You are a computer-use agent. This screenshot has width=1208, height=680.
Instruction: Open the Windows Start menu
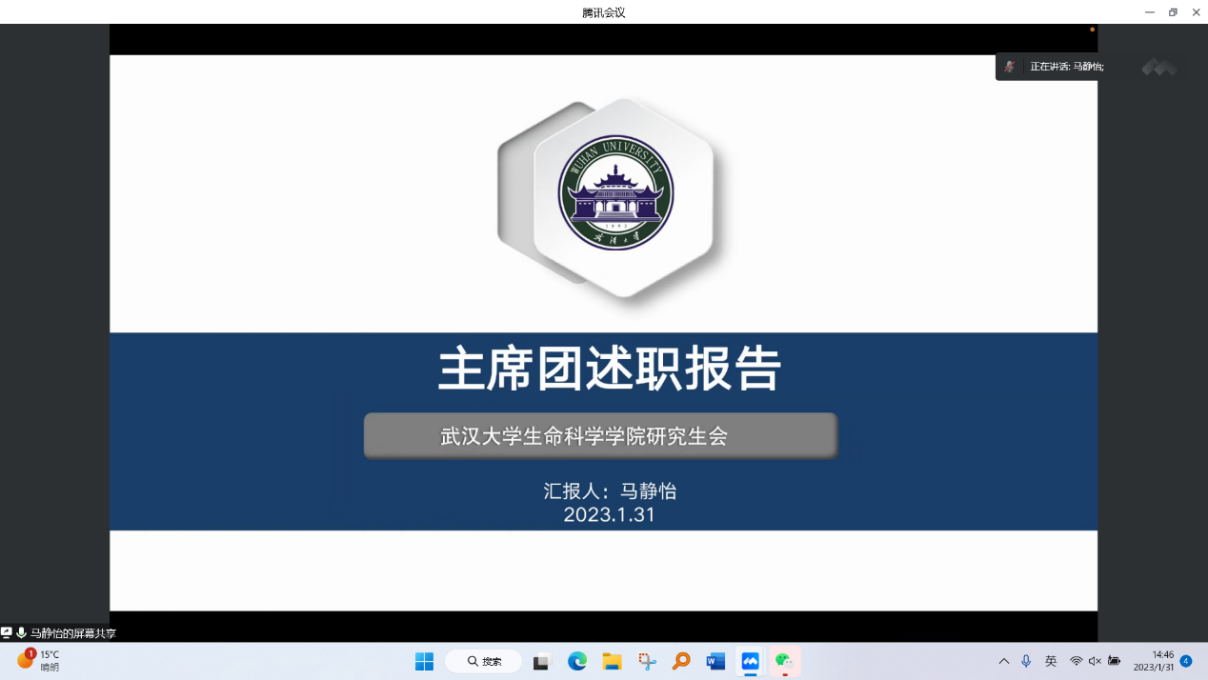424,661
